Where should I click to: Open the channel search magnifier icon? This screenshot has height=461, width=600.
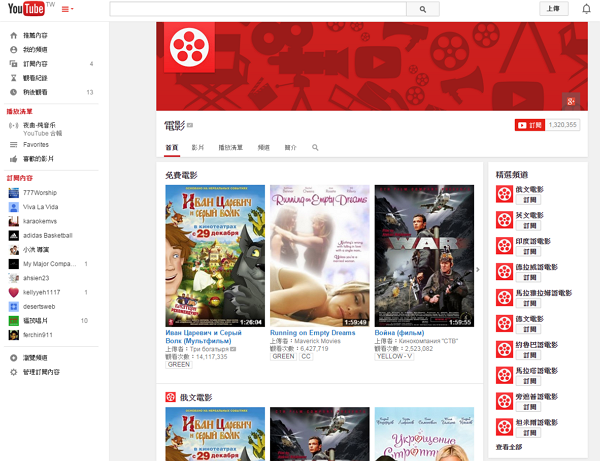[x=315, y=147]
